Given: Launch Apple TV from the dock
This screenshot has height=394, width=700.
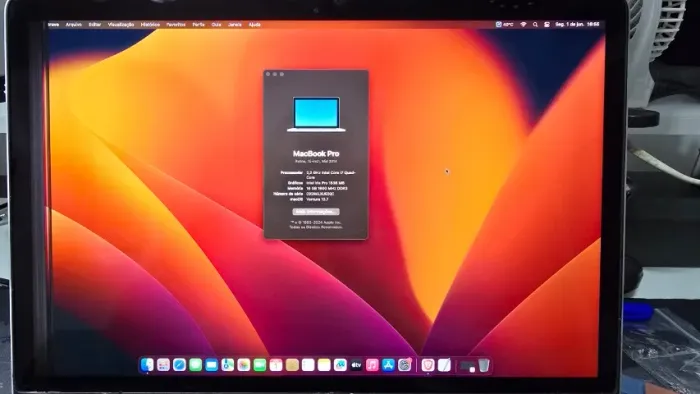Looking at the screenshot, I should tap(356, 365).
